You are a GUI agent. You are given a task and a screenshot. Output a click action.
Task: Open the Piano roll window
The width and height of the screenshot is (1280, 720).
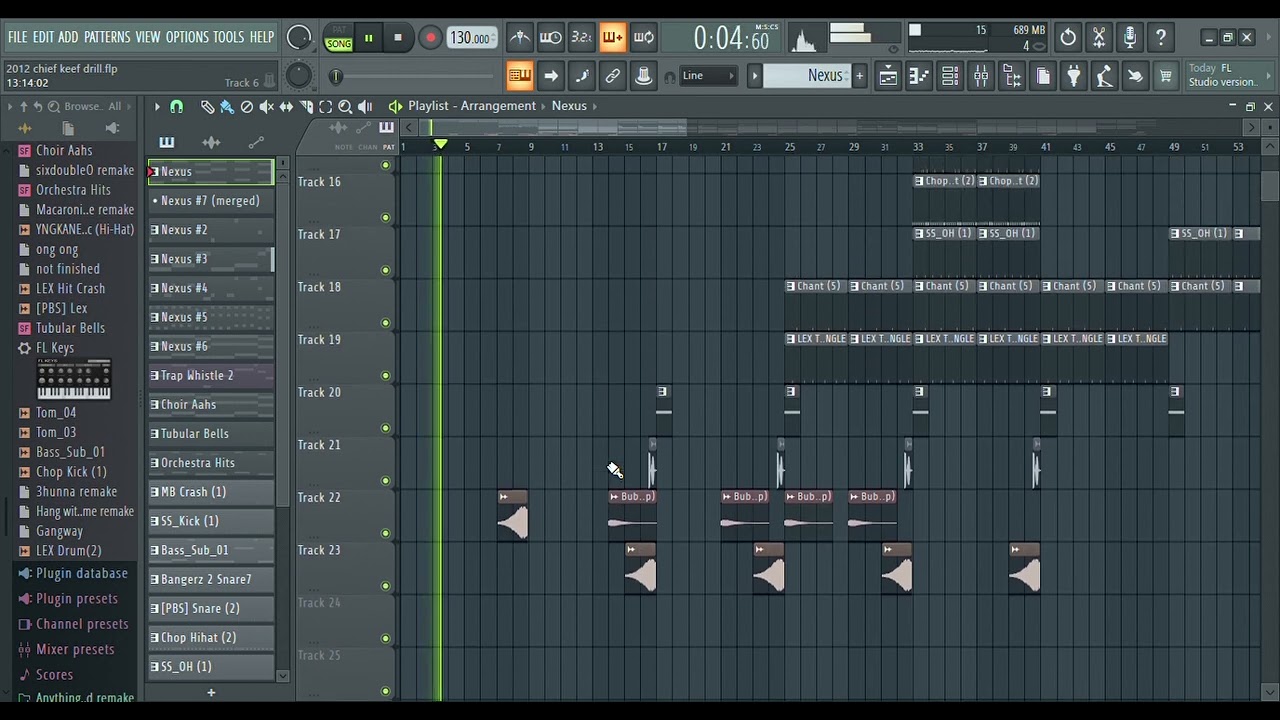point(919,76)
